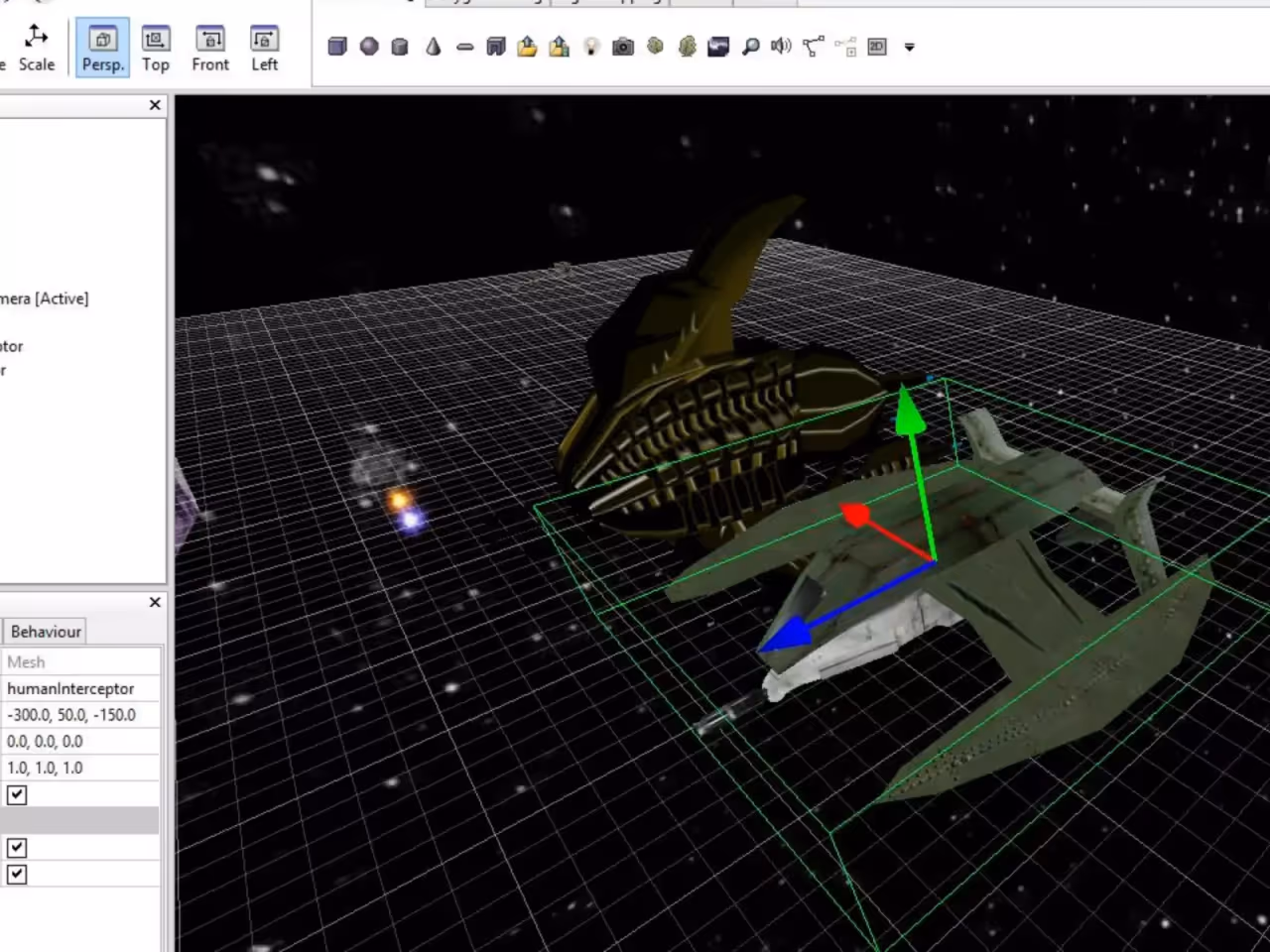Edit position value -300.0, 50.0, -150.0

pos(80,715)
